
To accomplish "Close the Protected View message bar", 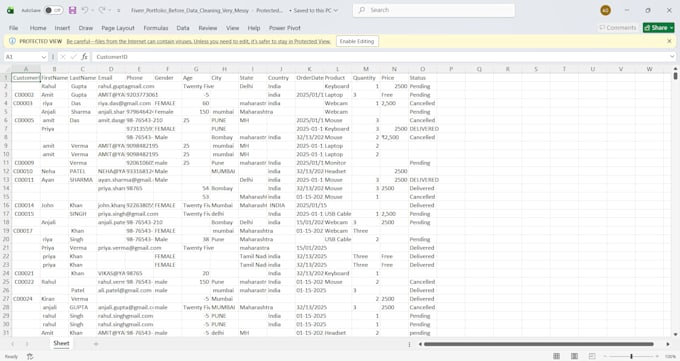I will point(669,41).
